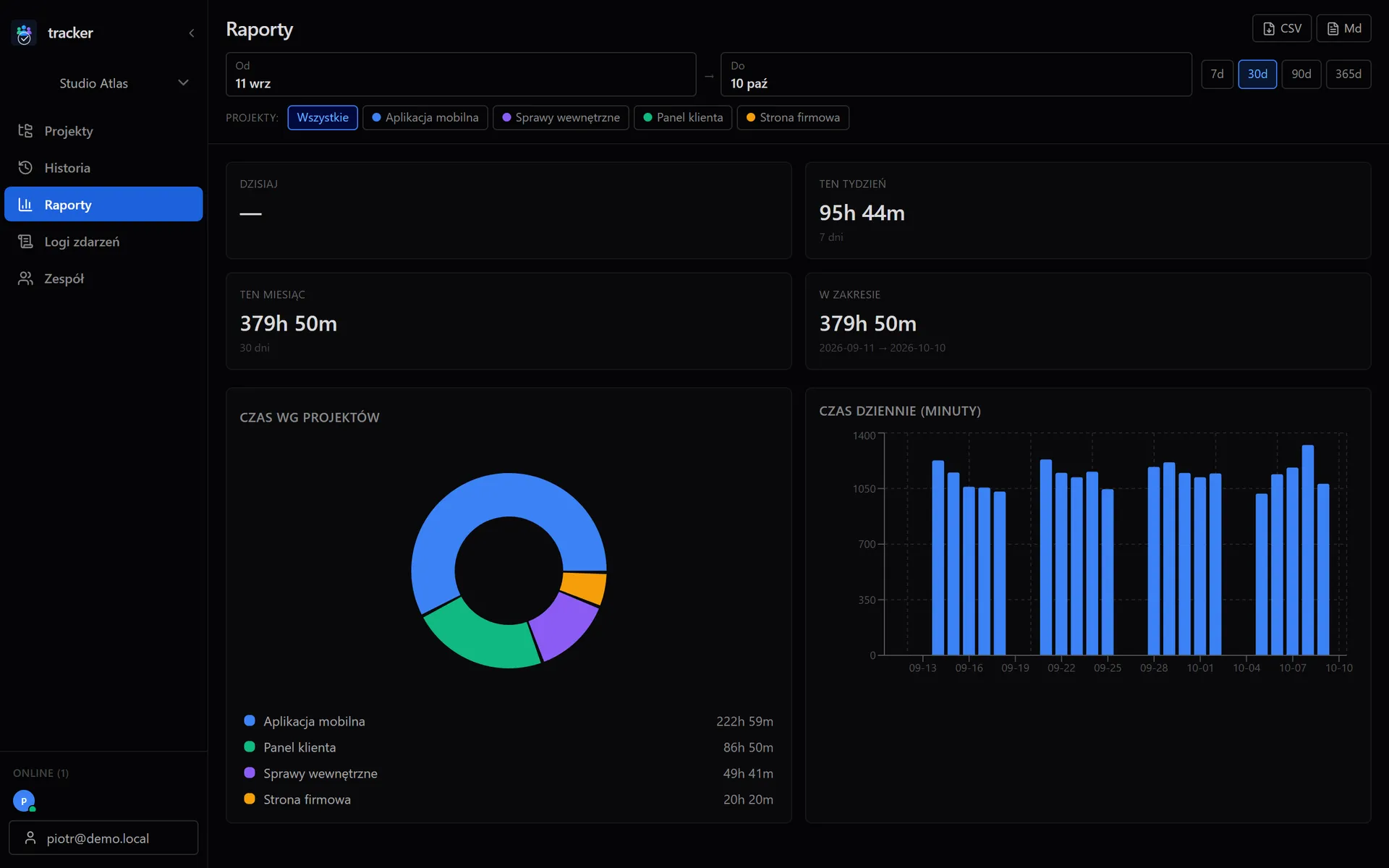Select the 30d range preset

[x=1257, y=75]
